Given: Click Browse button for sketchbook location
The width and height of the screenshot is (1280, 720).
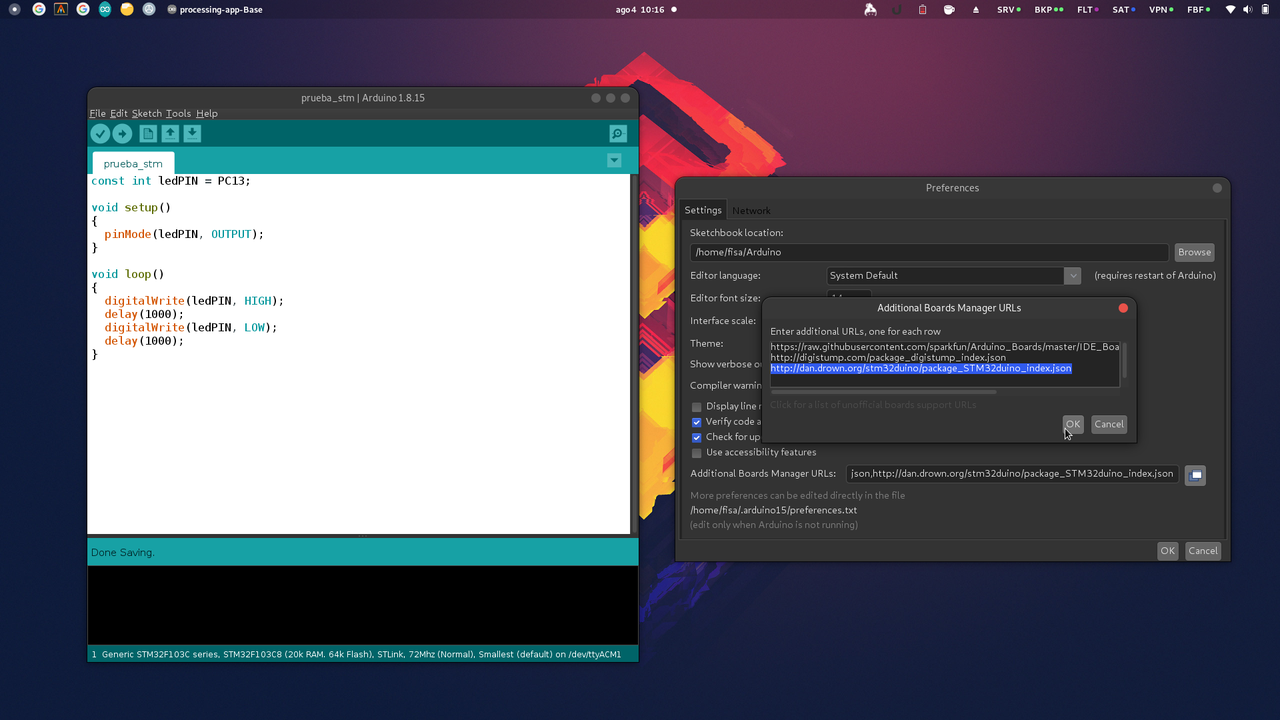Looking at the screenshot, I should (x=1194, y=252).
